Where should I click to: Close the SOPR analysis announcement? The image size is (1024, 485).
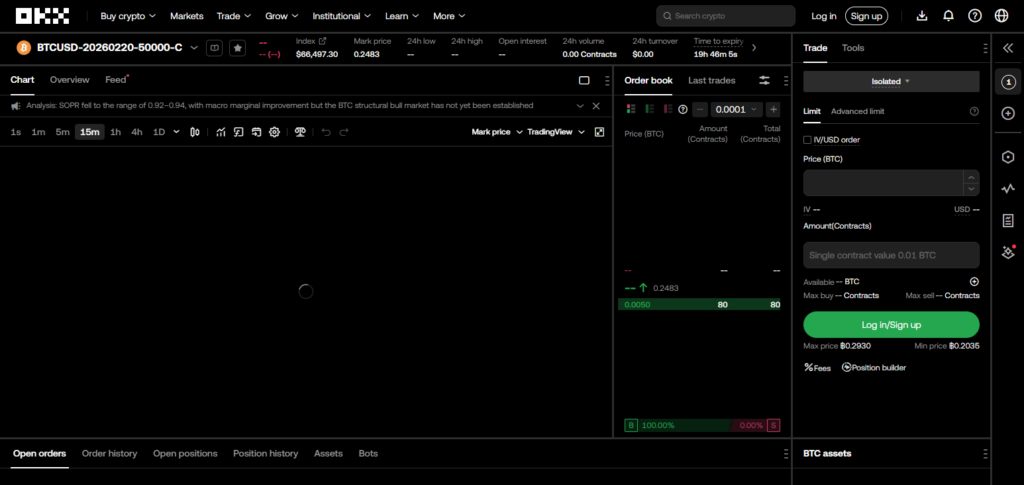596,106
